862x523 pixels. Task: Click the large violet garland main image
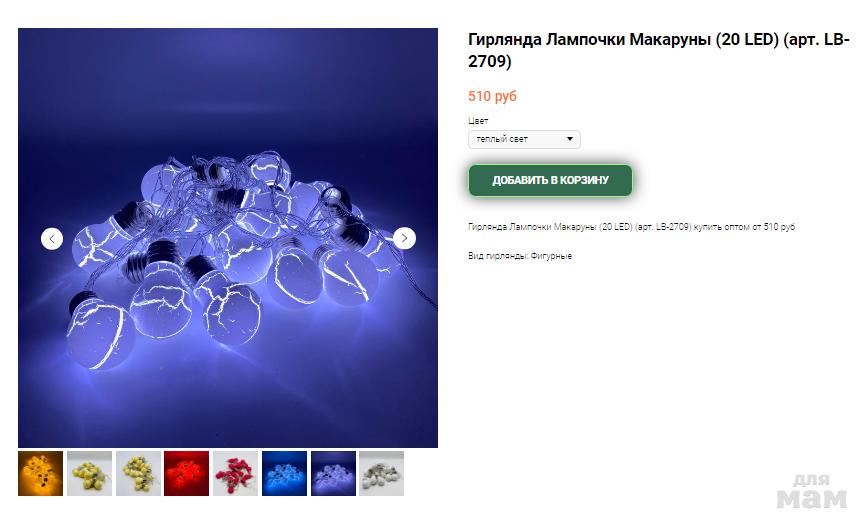228,238
